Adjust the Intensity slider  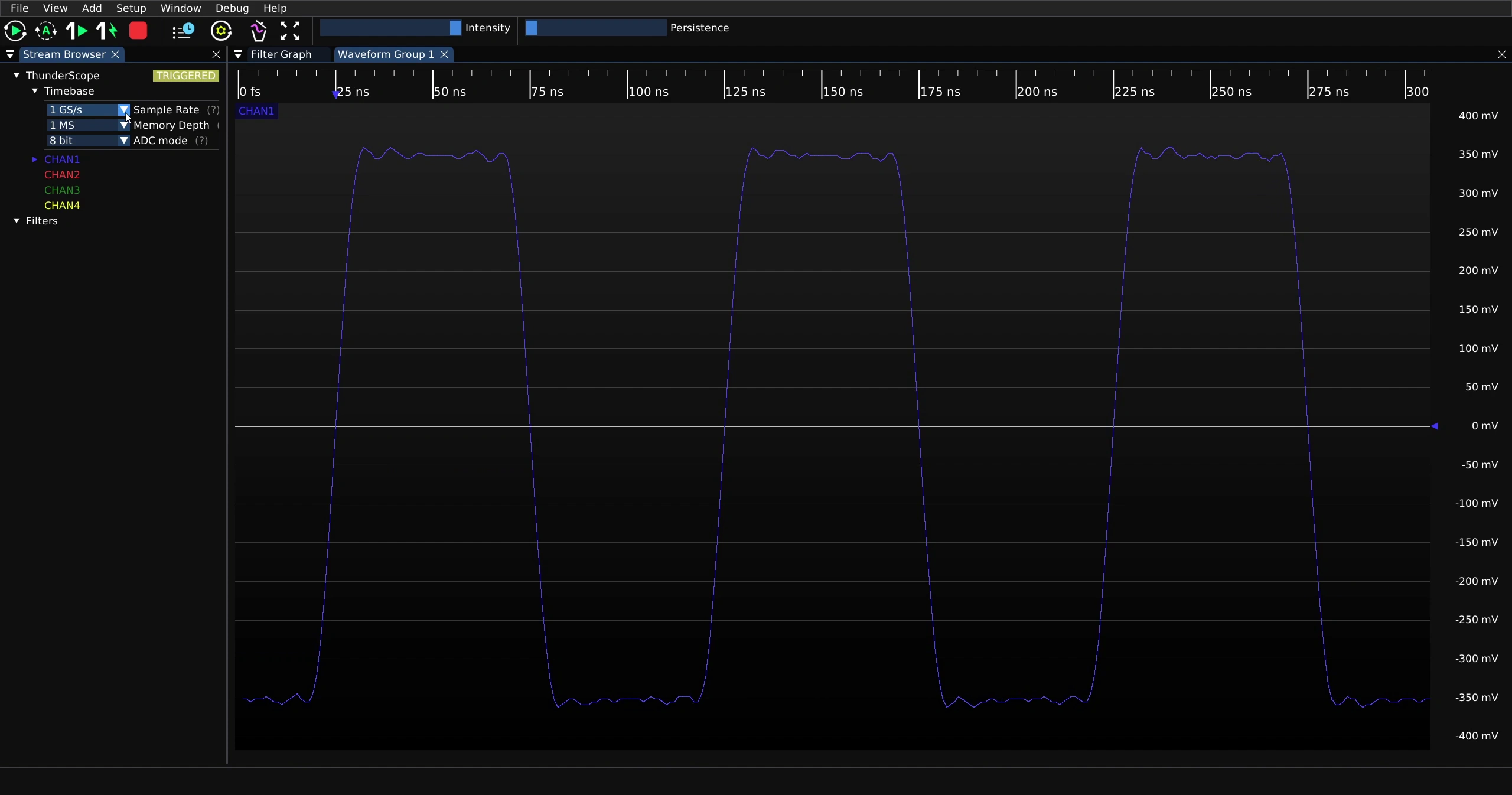pyautogui.click(x=390, y=28)
